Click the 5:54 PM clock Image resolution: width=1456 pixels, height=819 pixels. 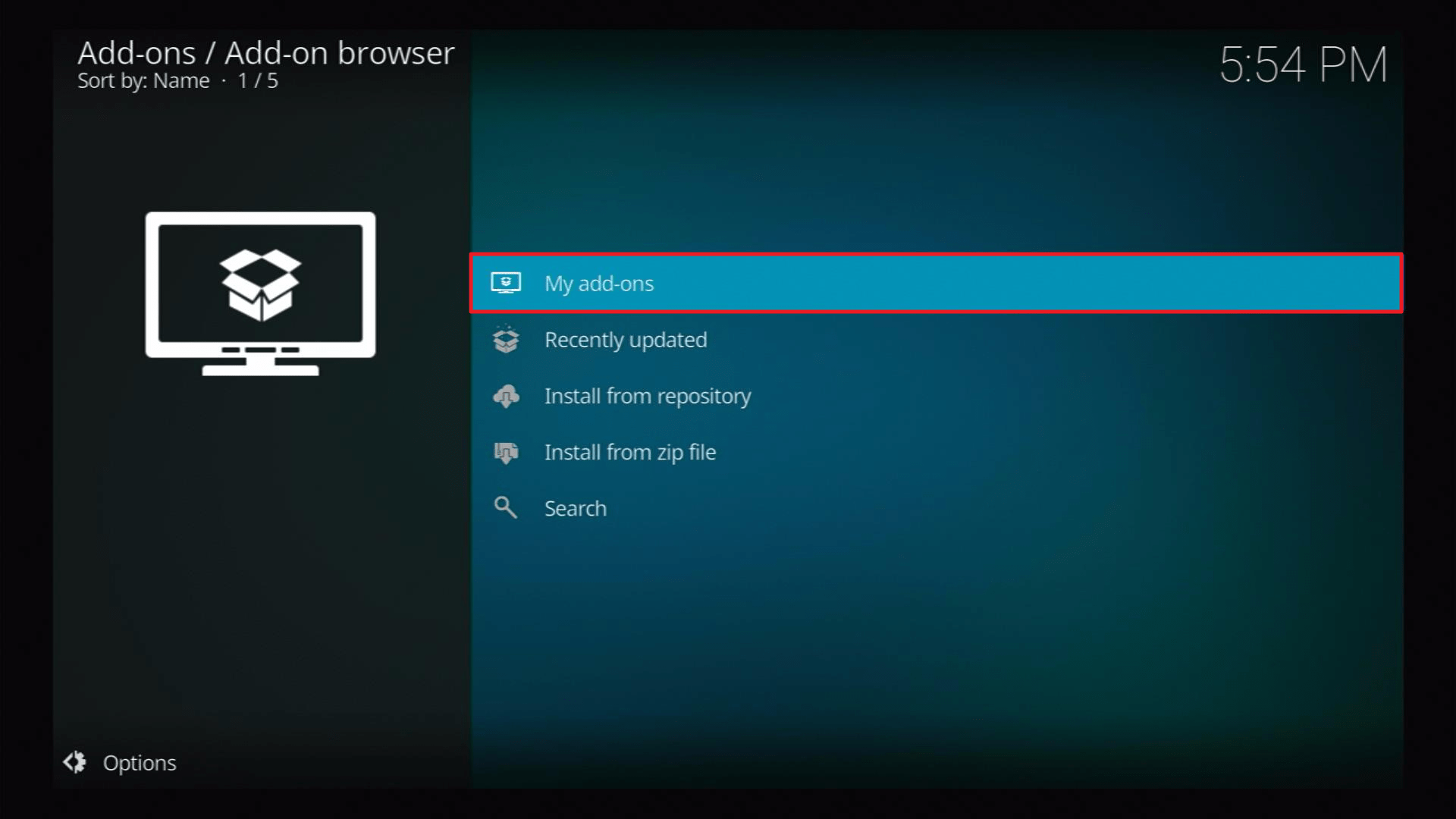(1303, 64)
